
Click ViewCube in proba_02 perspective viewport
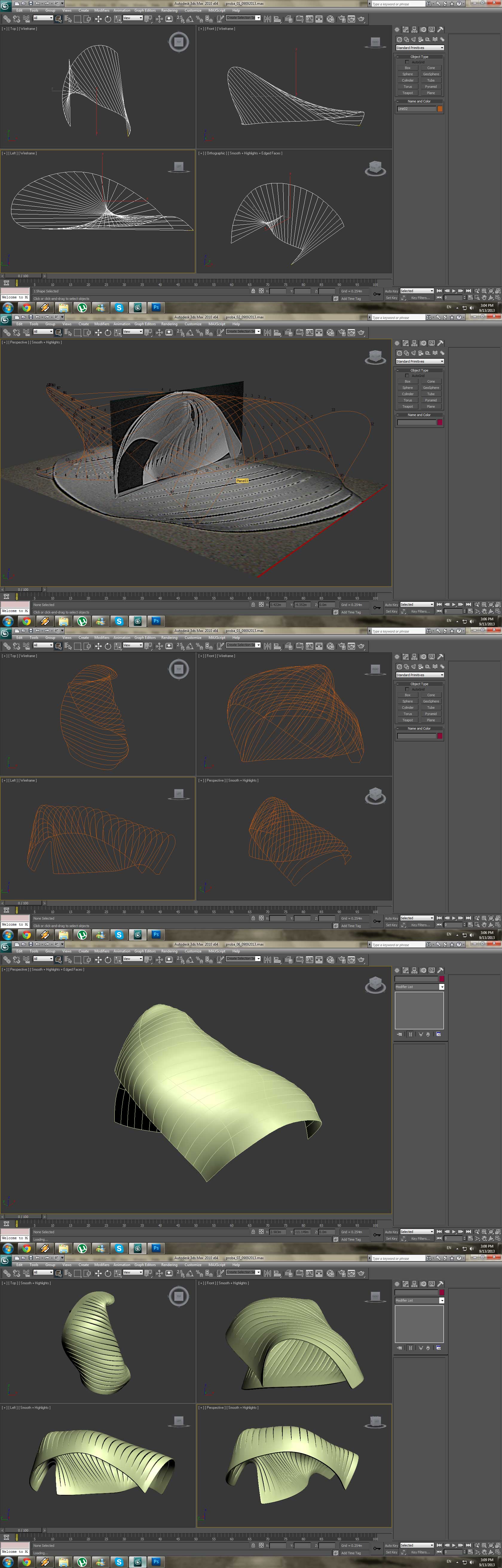point(375,357)
